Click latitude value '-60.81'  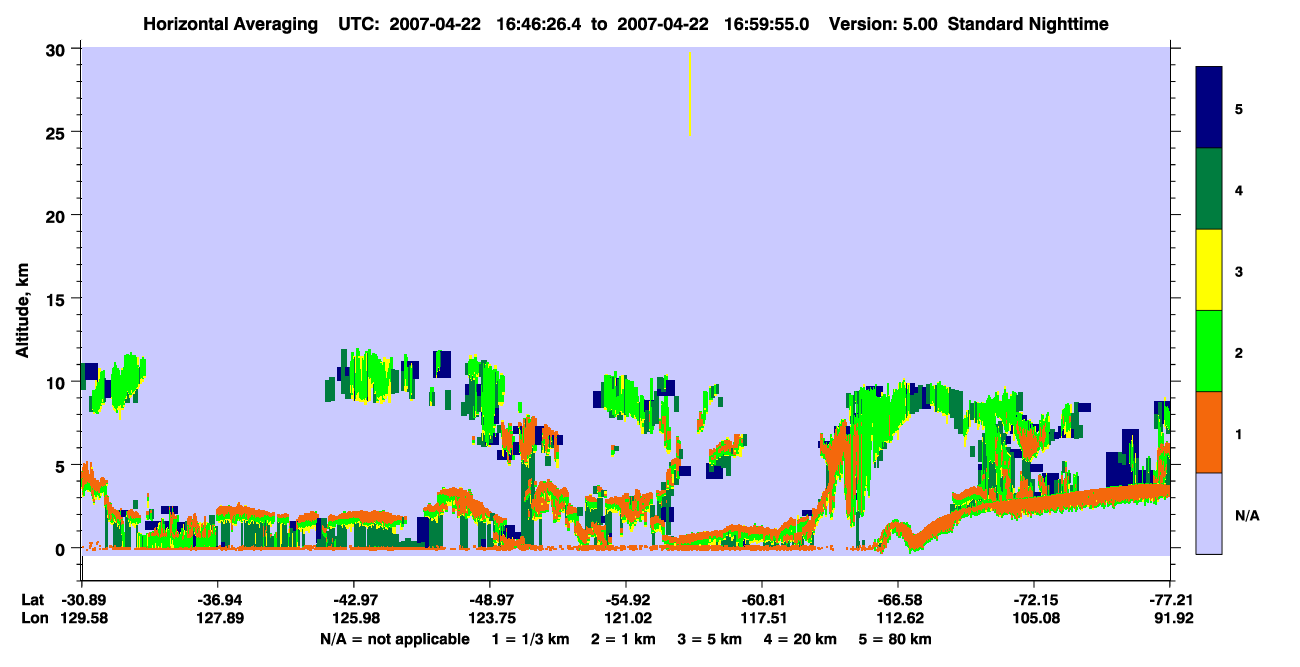(762, 600)
